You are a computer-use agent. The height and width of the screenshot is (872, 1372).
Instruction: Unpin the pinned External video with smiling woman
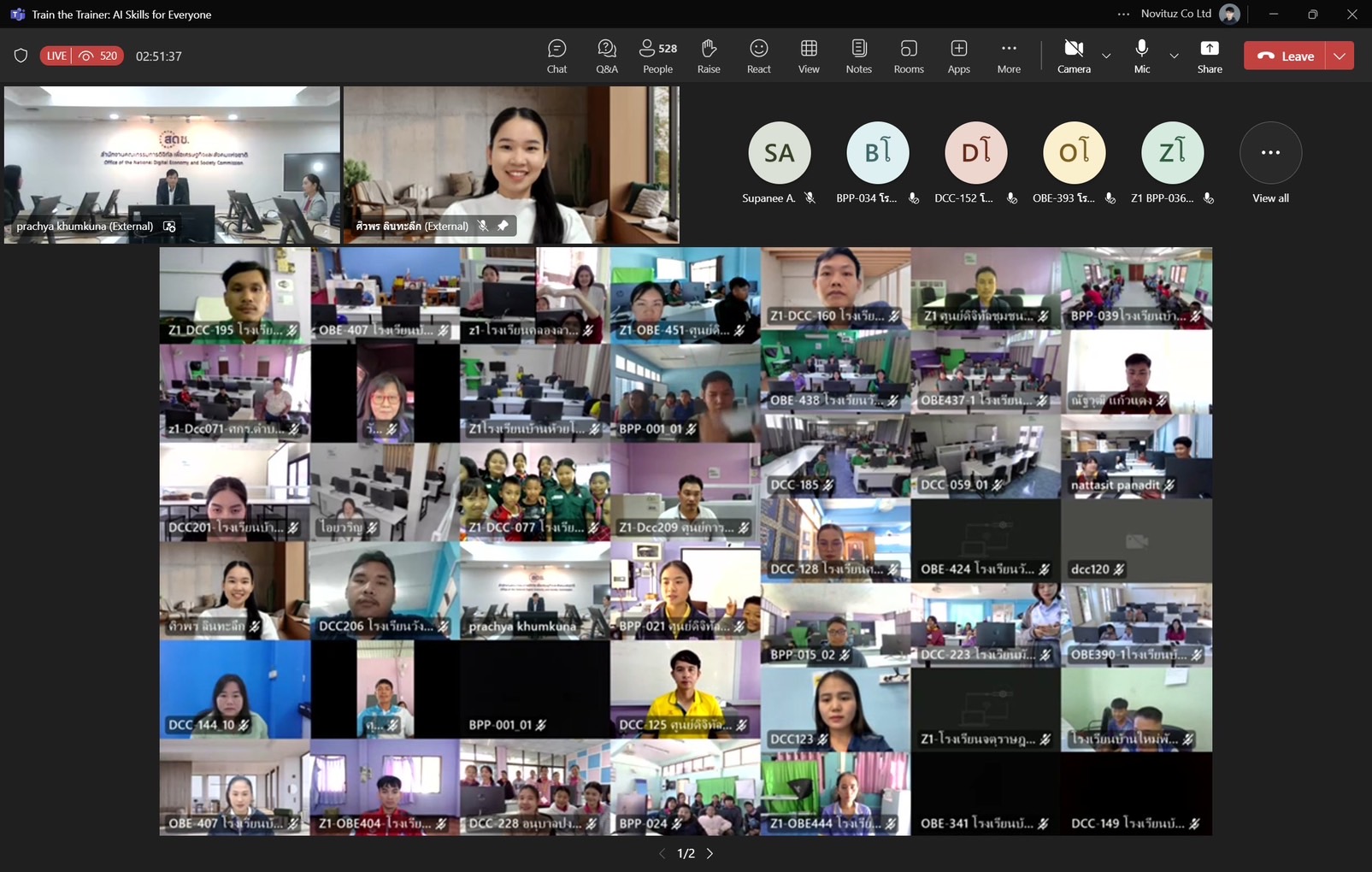click(503, 226)
